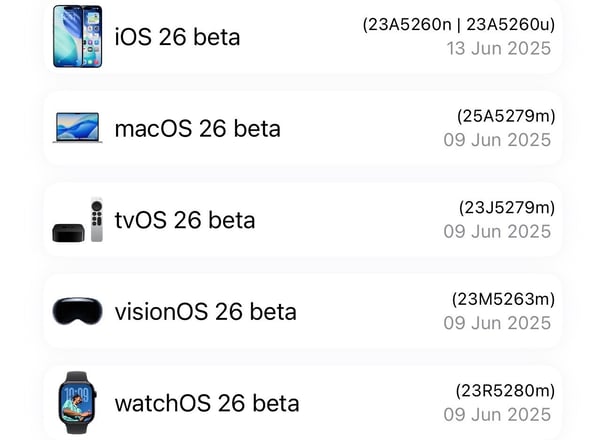Viewport: 606px width, 440px height.
Task: Click build number 25A5279m
Action: pyautogui.click(x=506, y=116)
